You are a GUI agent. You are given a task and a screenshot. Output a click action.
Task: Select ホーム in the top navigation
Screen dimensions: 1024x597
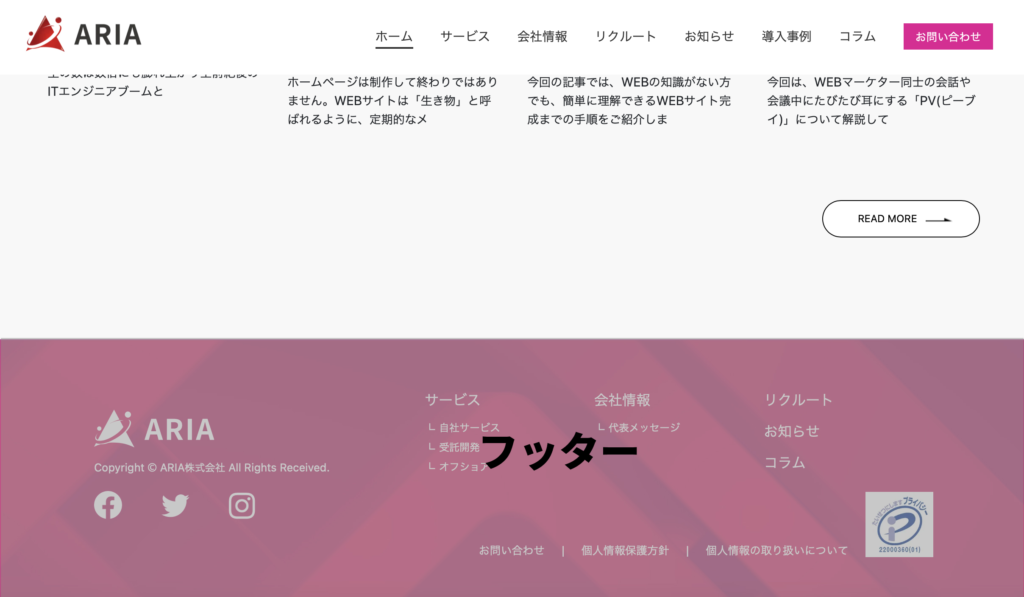394,36
